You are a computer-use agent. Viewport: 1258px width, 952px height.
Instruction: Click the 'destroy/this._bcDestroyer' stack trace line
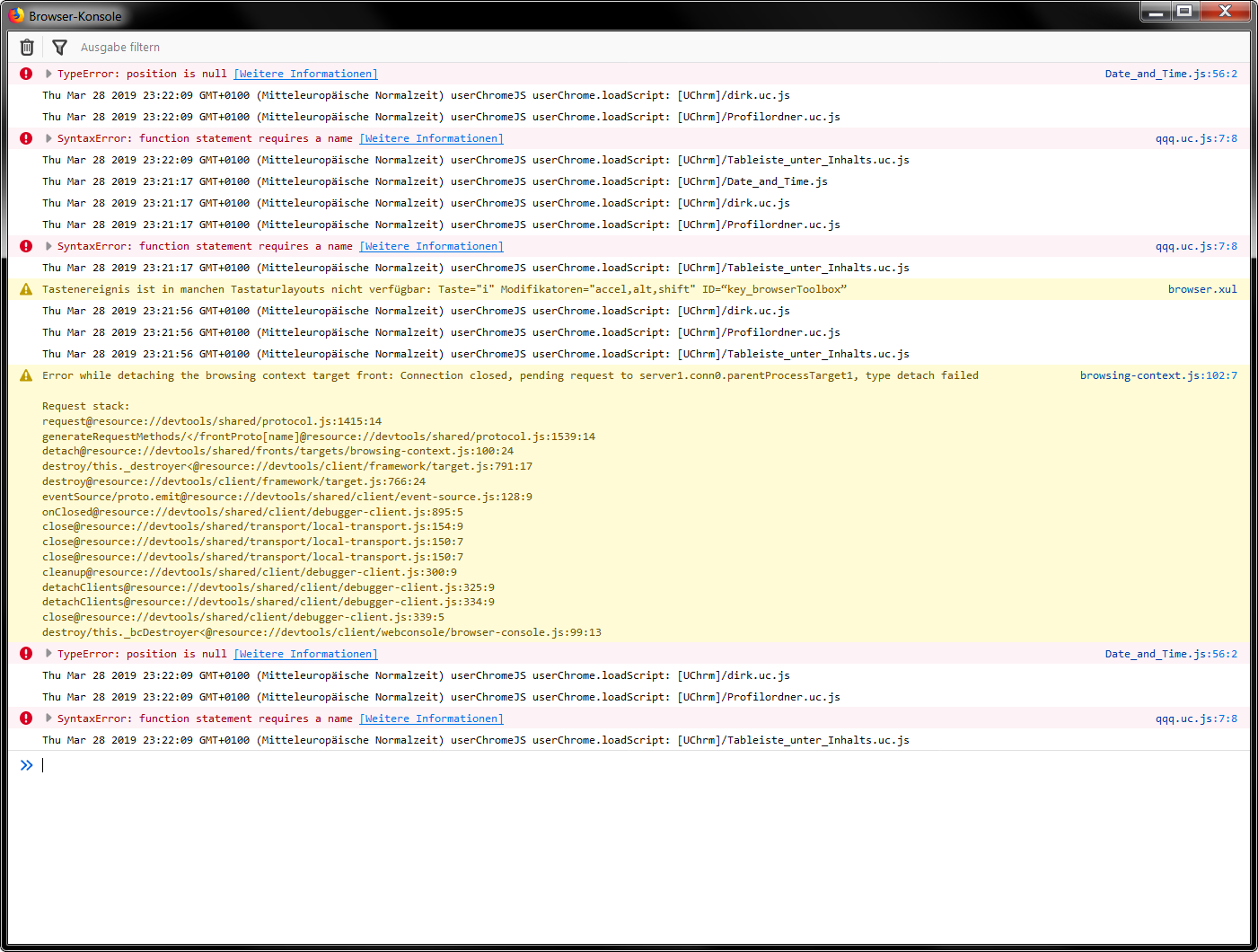[x=321, y=632]
